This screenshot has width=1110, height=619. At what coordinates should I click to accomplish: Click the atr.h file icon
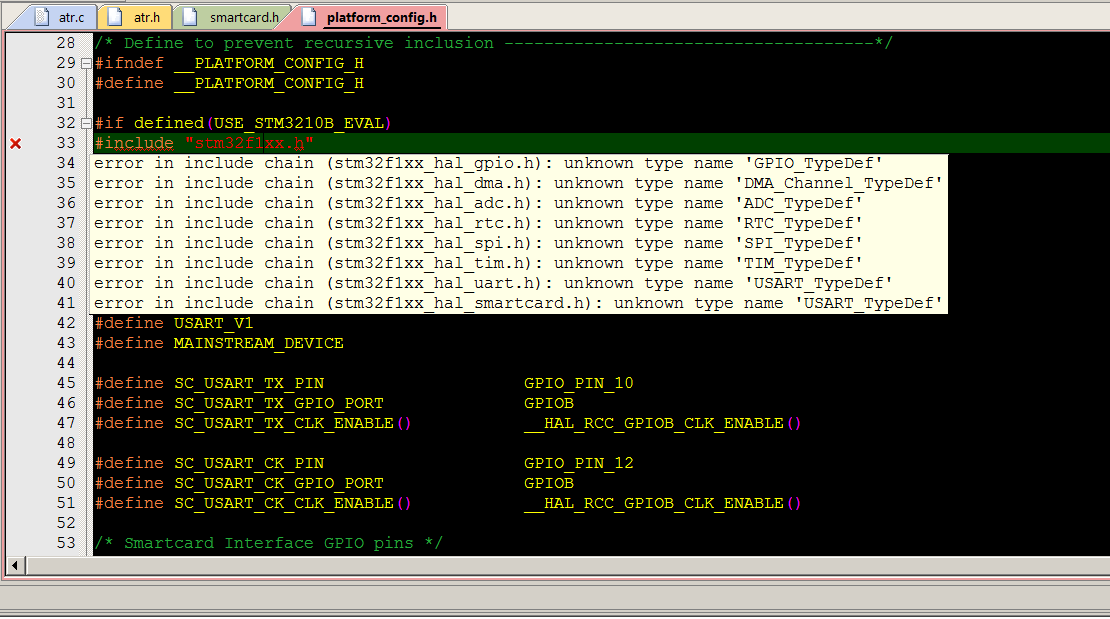tap(115, 17)
